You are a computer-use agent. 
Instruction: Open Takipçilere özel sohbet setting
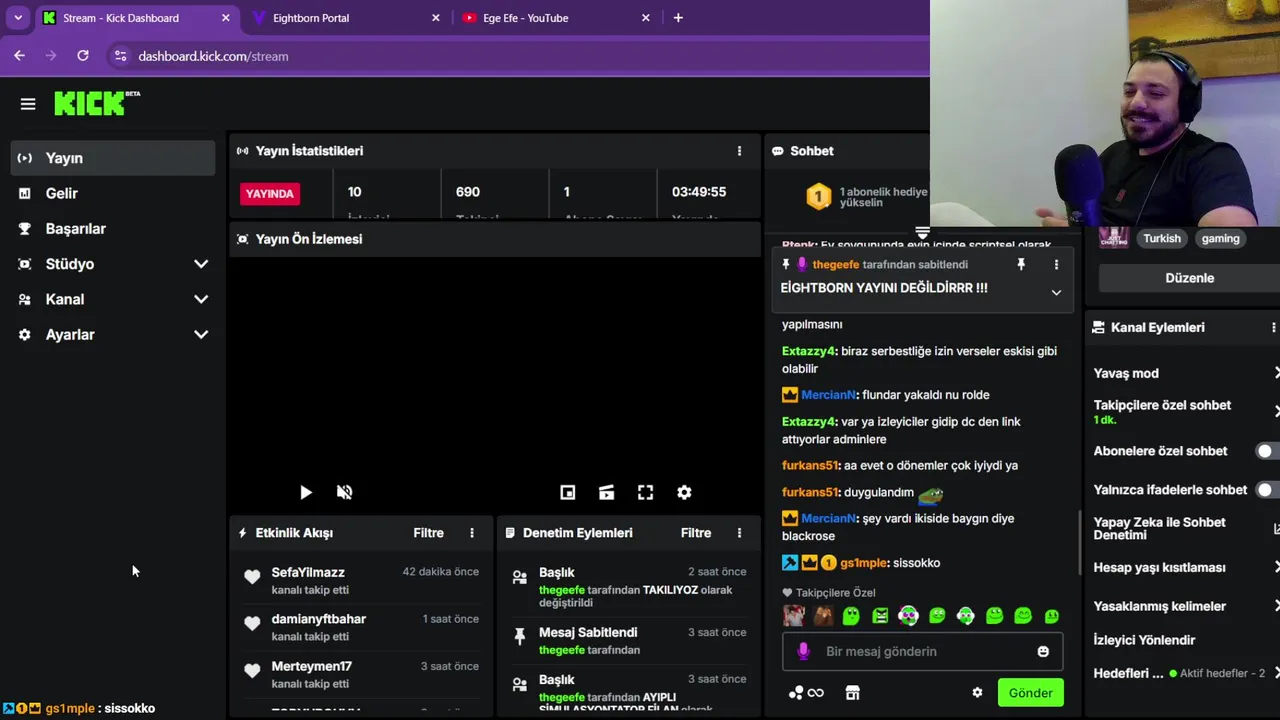pos(1186,412)
